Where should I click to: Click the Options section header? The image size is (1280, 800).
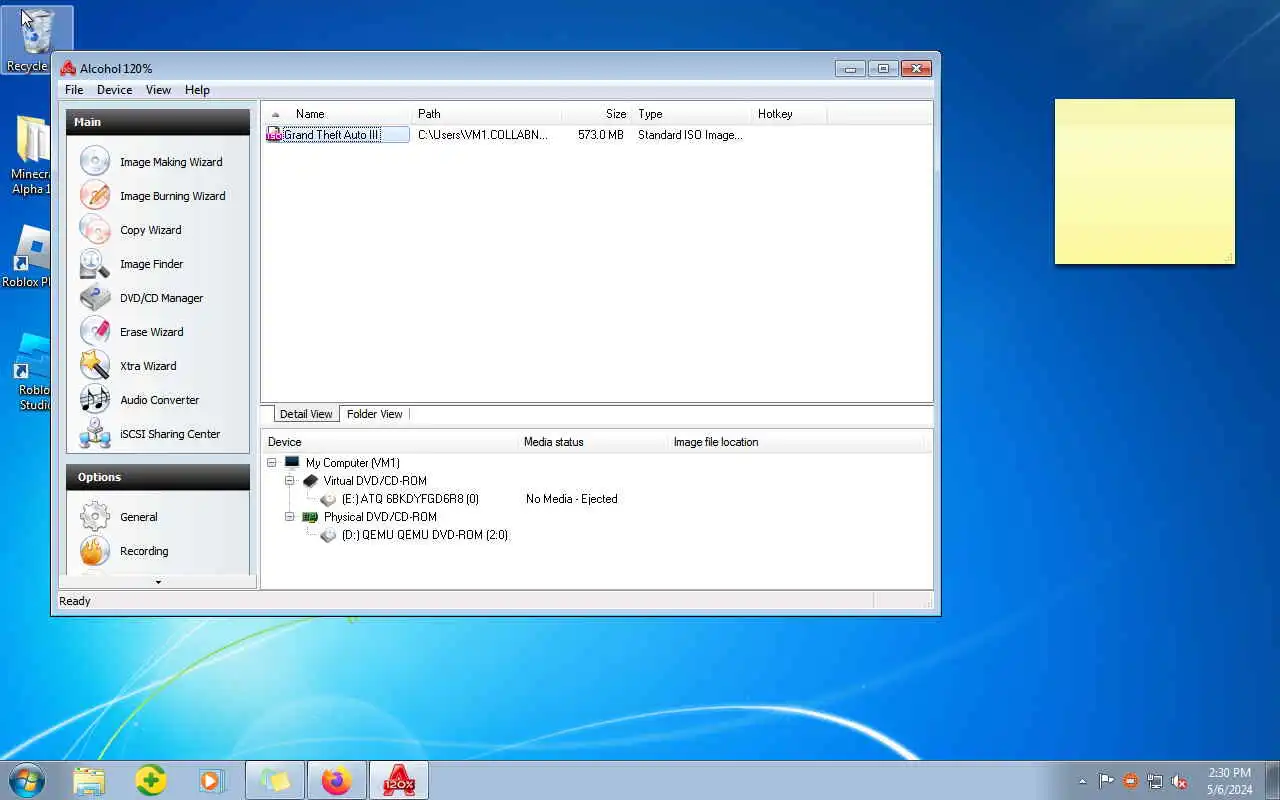(158, 477)
